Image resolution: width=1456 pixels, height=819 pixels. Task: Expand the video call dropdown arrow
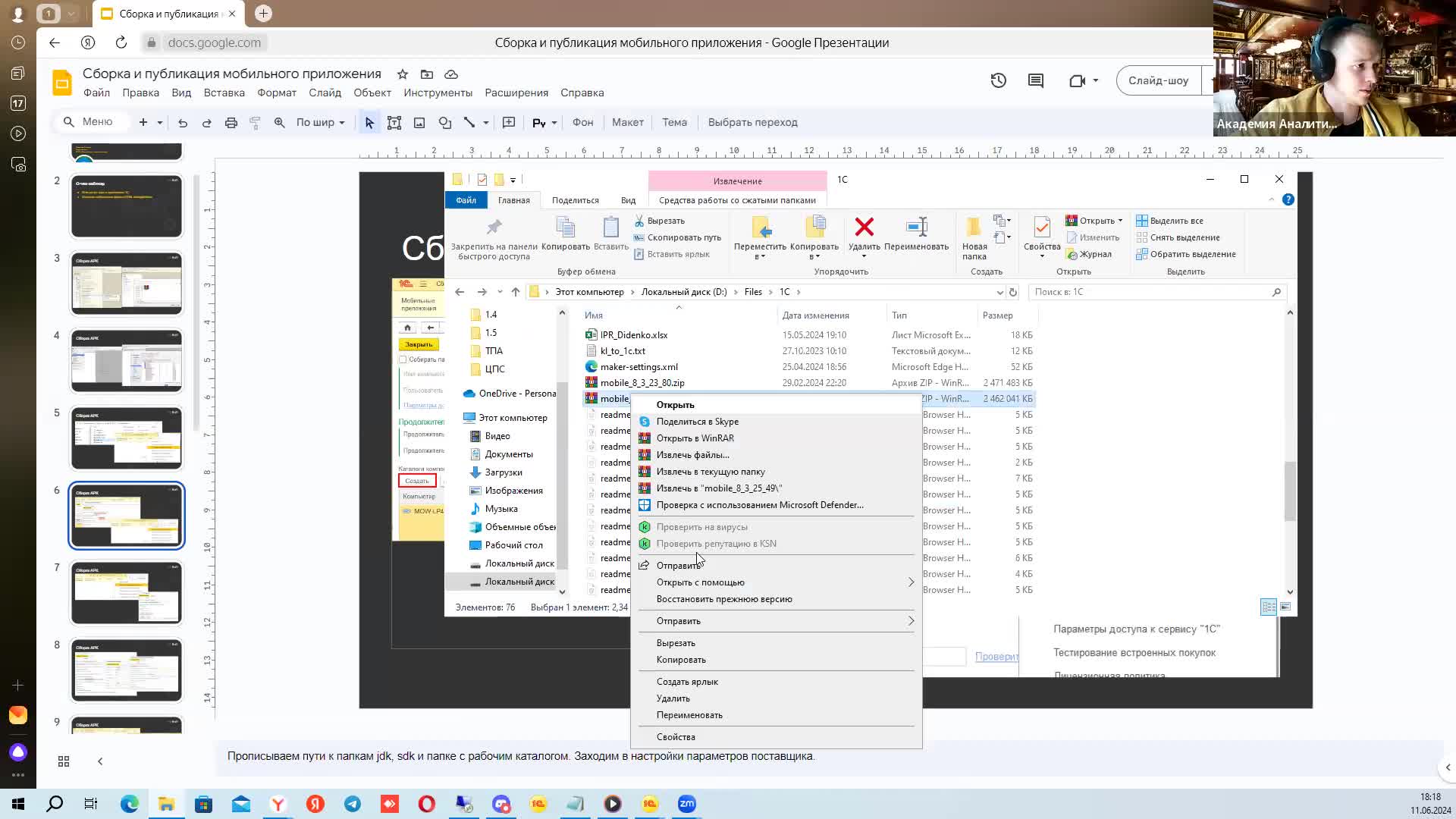coord(1095,80)
